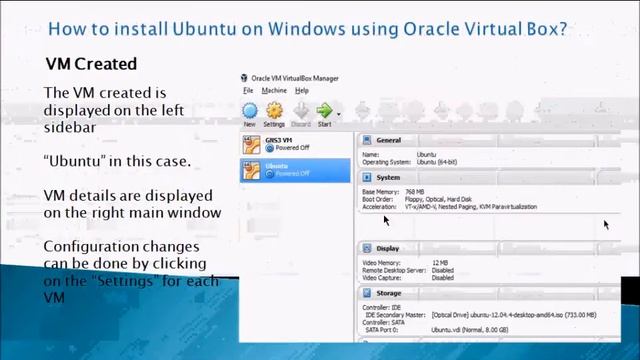
Task: Click the Controller: IDE label
Action: (x=382, y=308)
